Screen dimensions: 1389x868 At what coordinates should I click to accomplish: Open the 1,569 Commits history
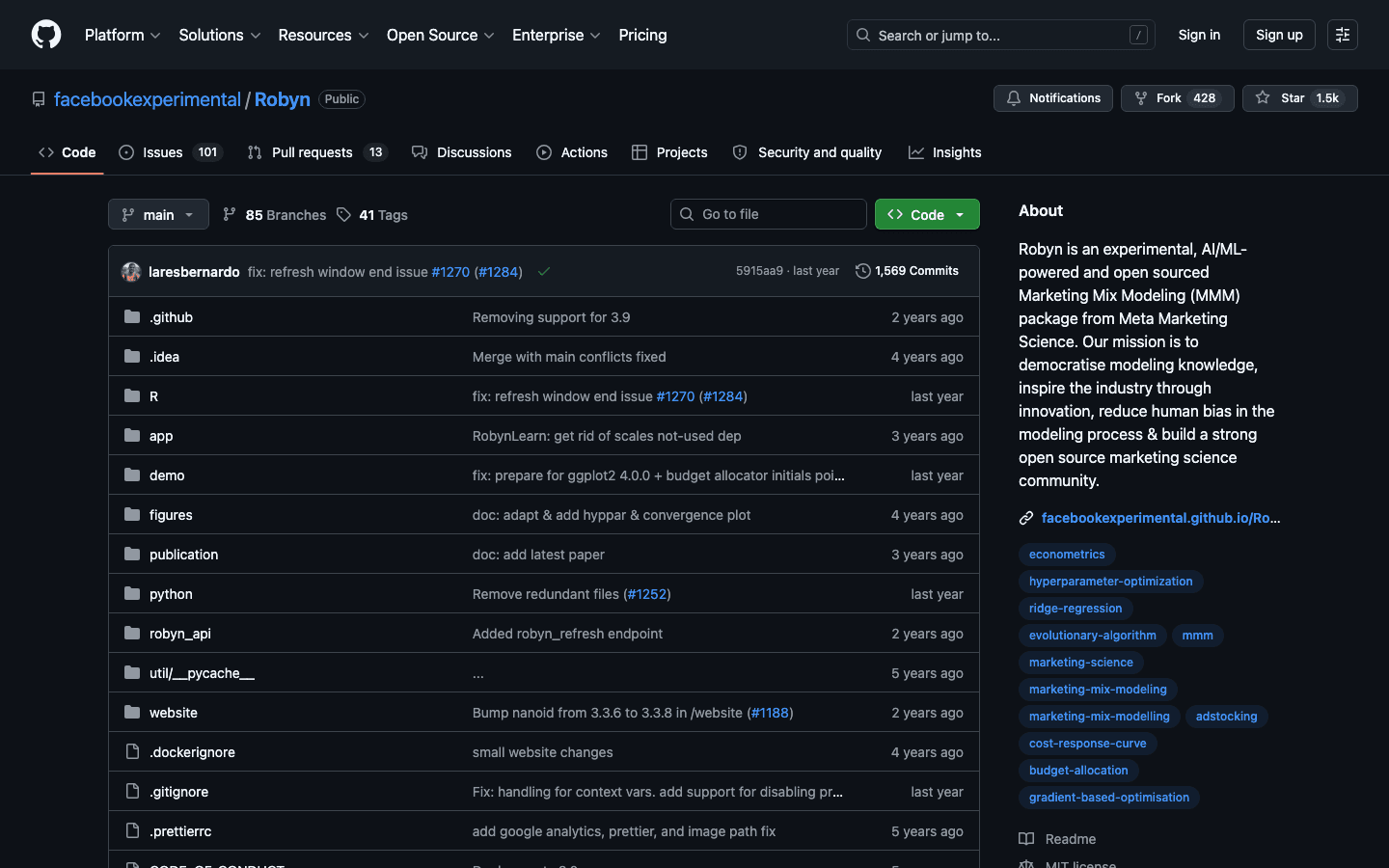click(907, 271)
